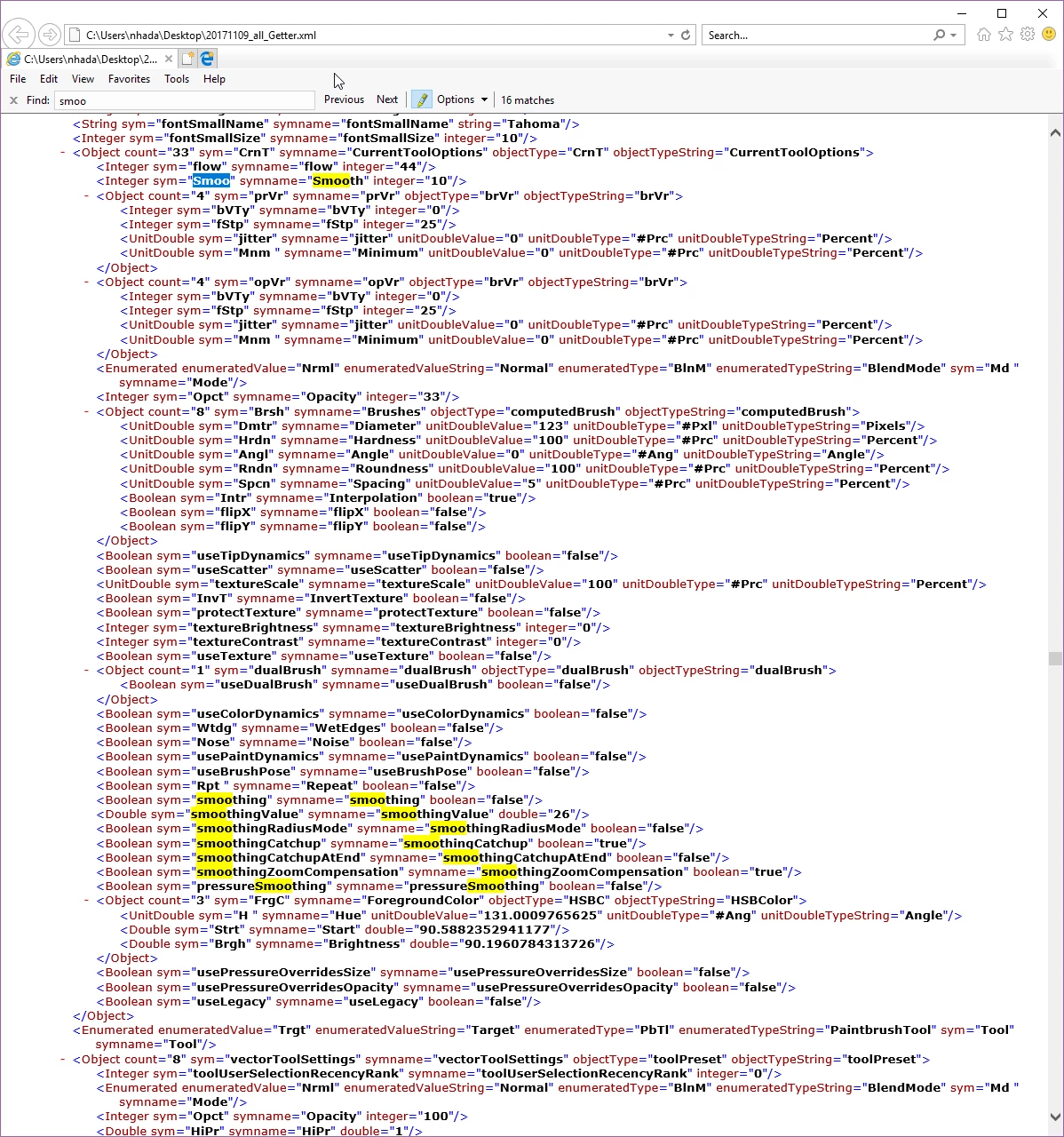This screenshot has width=1064, height=1137.
Task: Collapse the prVr object node
Action: (x=87, y=196)
